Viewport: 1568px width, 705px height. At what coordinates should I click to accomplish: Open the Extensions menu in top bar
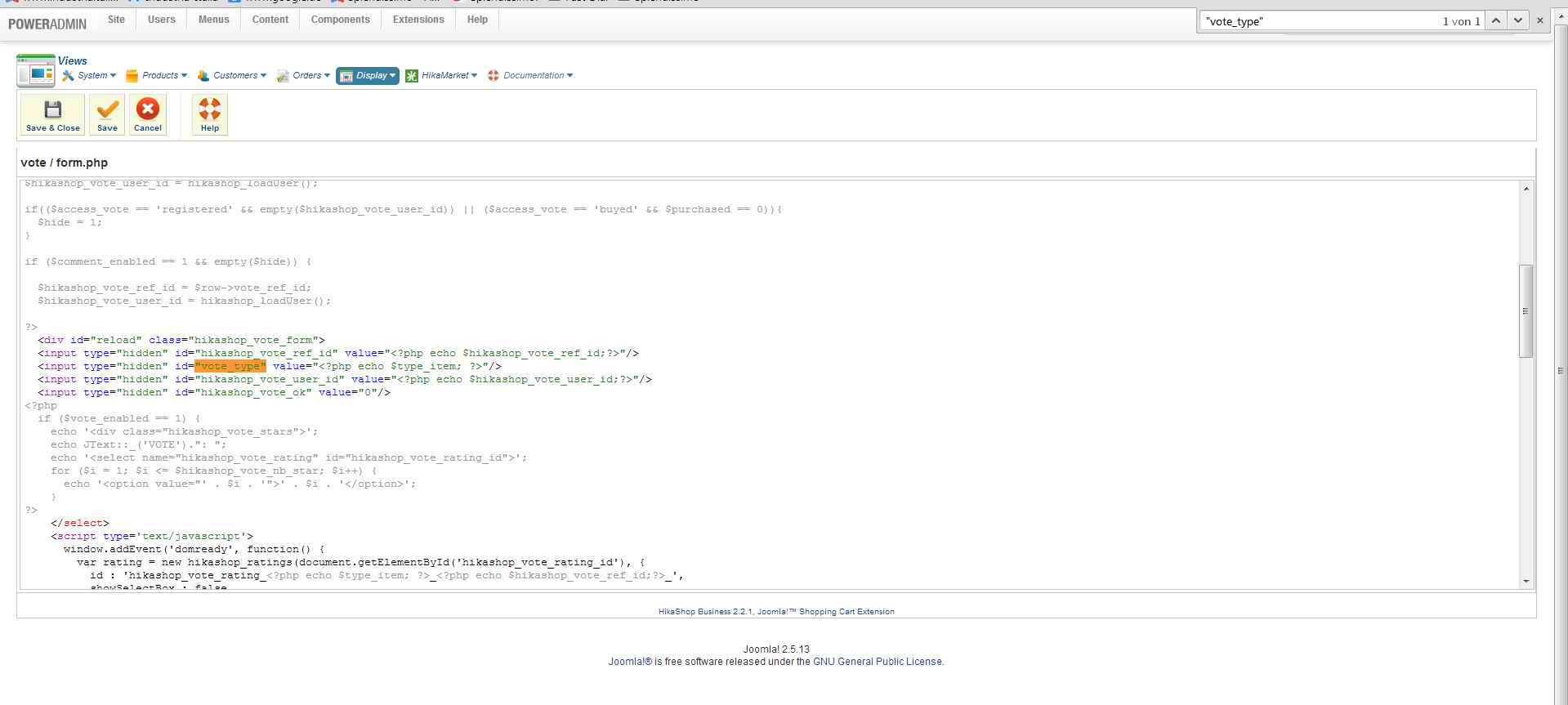coord(418,20)
